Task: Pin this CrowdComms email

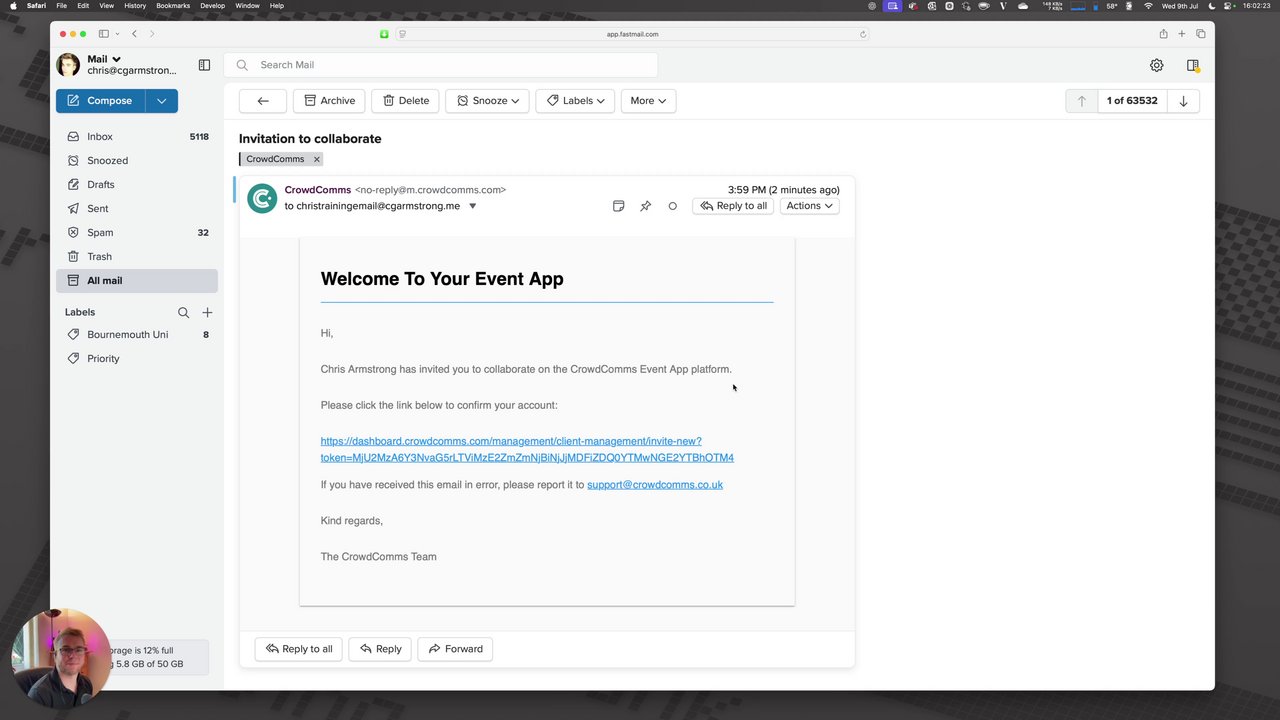Action: (645, 206)
